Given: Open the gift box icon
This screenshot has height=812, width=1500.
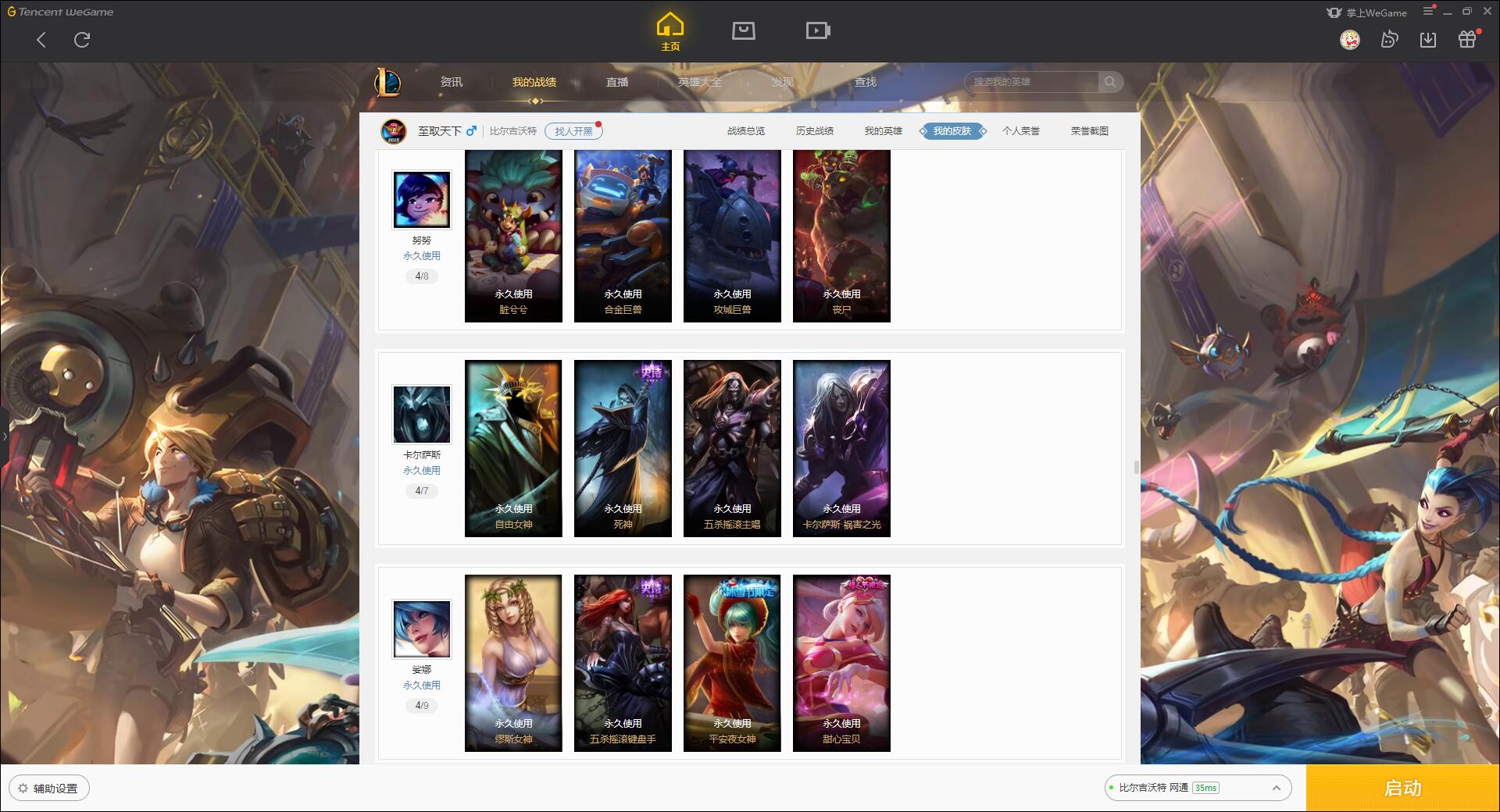Looking at the screenshot, I should click(x=1467, y=39).
